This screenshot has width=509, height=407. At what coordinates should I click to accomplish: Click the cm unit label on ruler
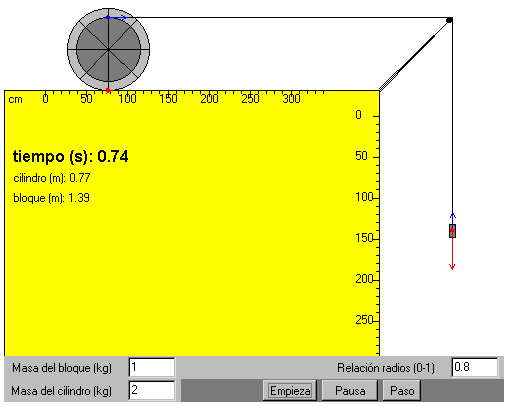pos(15,99)
